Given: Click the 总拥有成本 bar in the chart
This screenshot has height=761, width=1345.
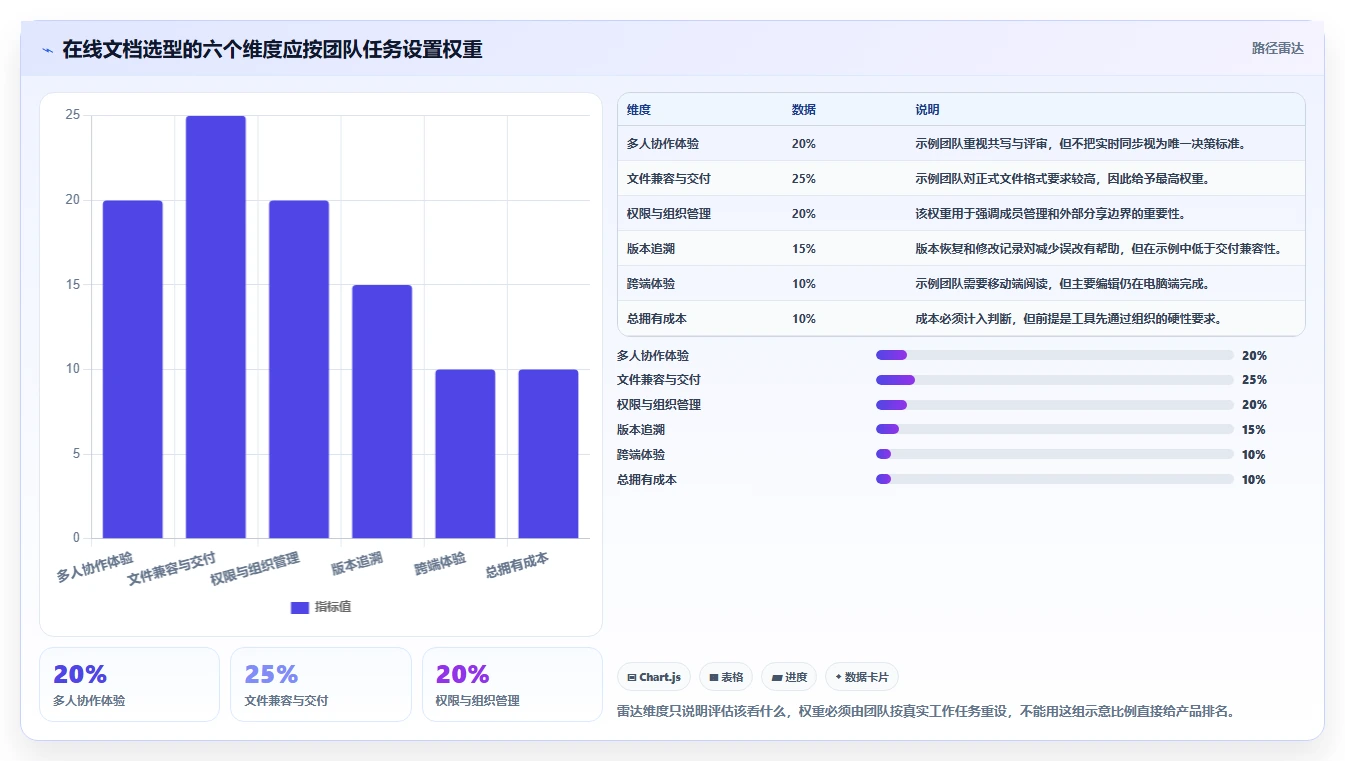Looking at the screenshot, I should [547, 454].
